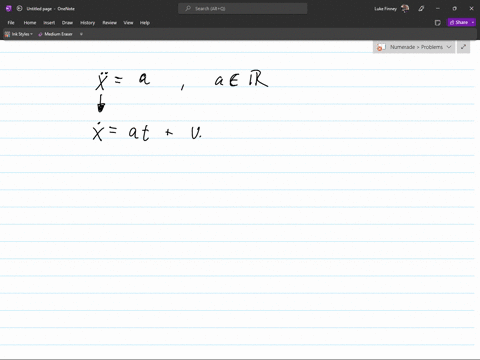Click the pen mode icon in title bar
Image resolution: width=480 pixels, height=360 pixels.
pos(421,9)
